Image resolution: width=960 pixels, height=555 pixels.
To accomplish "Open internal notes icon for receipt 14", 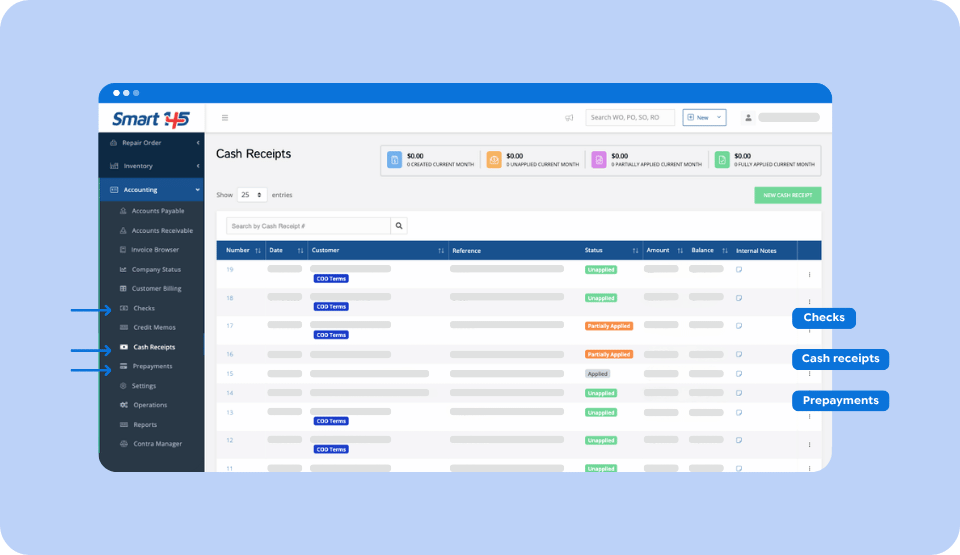I will (739, 393).
